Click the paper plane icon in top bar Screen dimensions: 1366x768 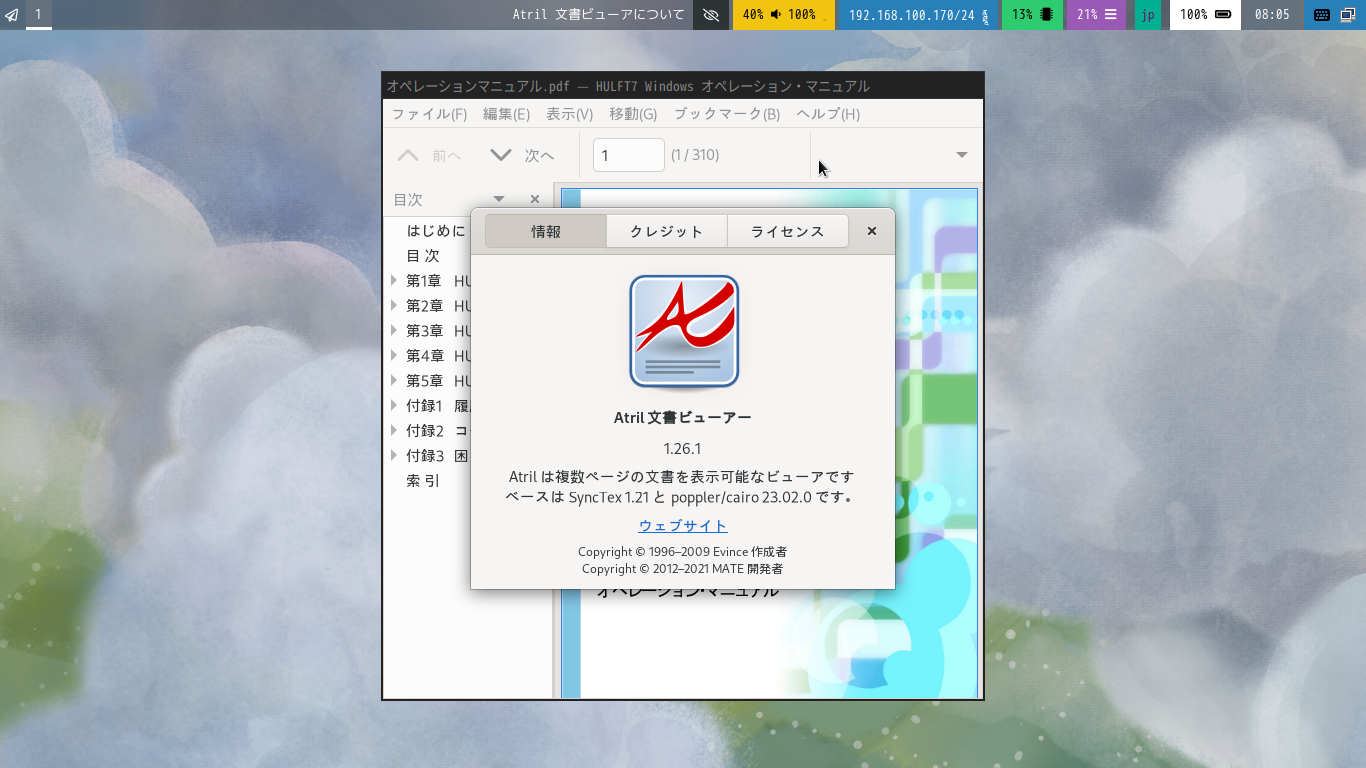coord(12,15)
